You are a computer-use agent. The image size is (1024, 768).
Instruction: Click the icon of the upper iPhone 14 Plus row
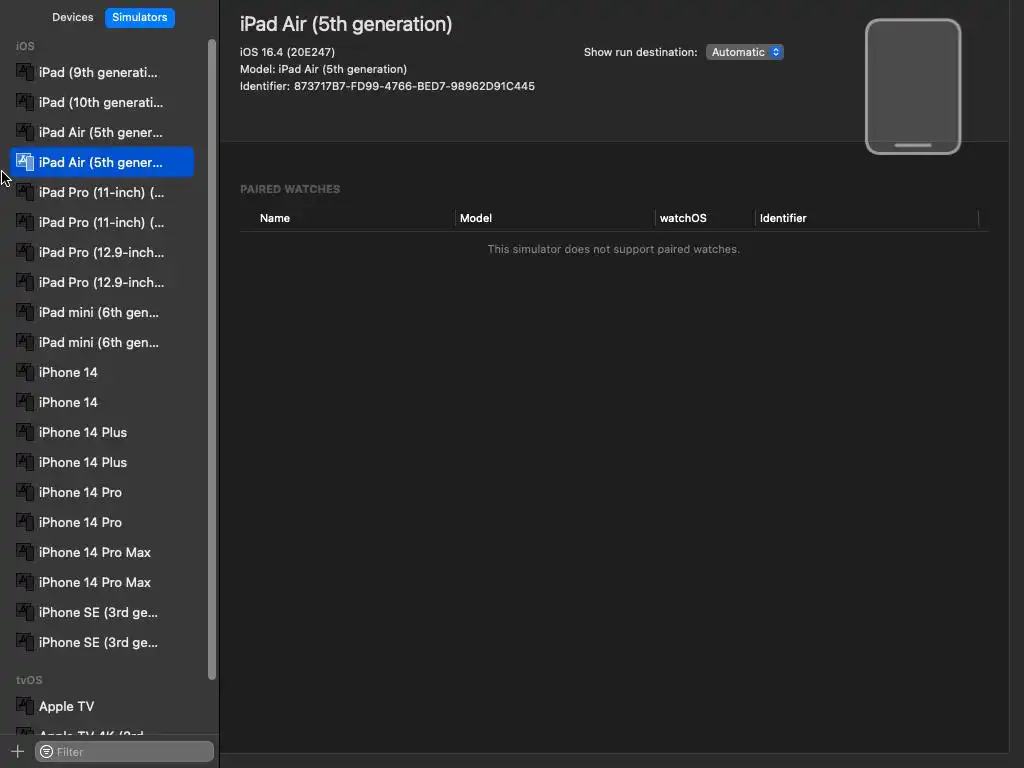coord(25,432)
